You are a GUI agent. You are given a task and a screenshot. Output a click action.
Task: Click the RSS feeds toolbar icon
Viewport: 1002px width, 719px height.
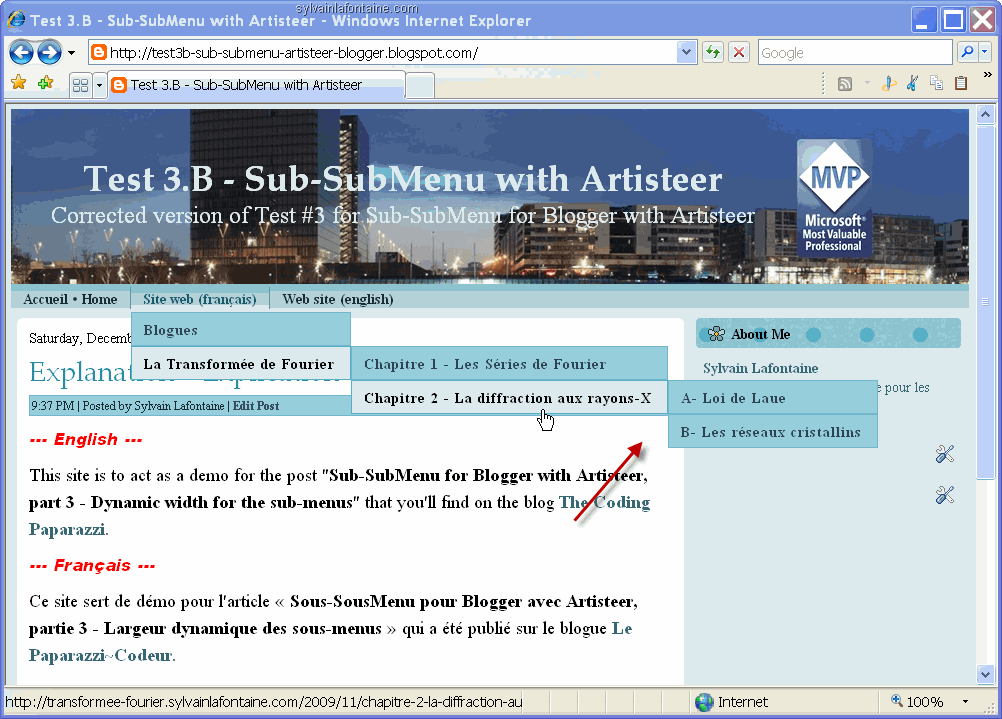pos(845,84)
